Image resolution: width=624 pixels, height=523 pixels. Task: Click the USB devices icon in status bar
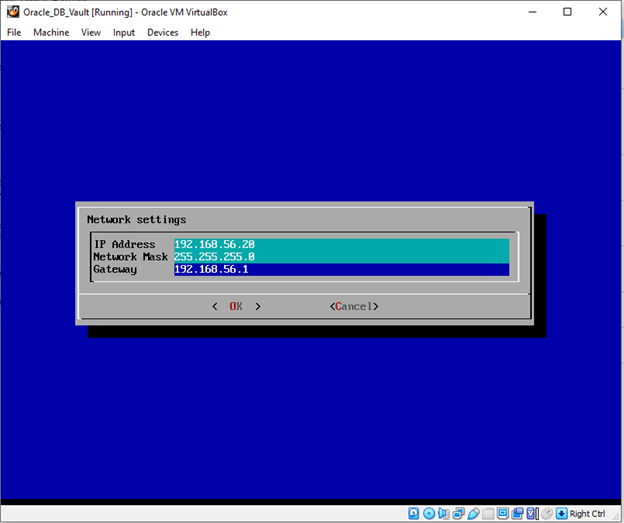coord(474,513)
